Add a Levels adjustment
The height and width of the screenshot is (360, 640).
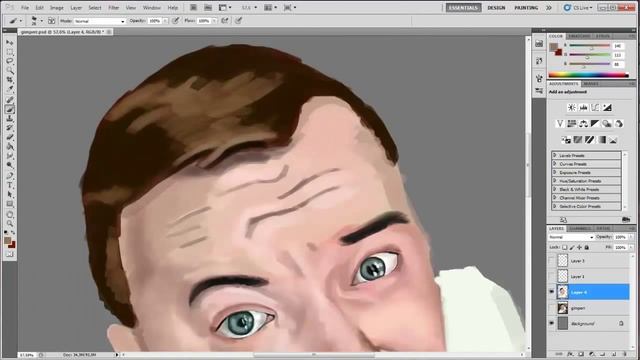(583, 108)
